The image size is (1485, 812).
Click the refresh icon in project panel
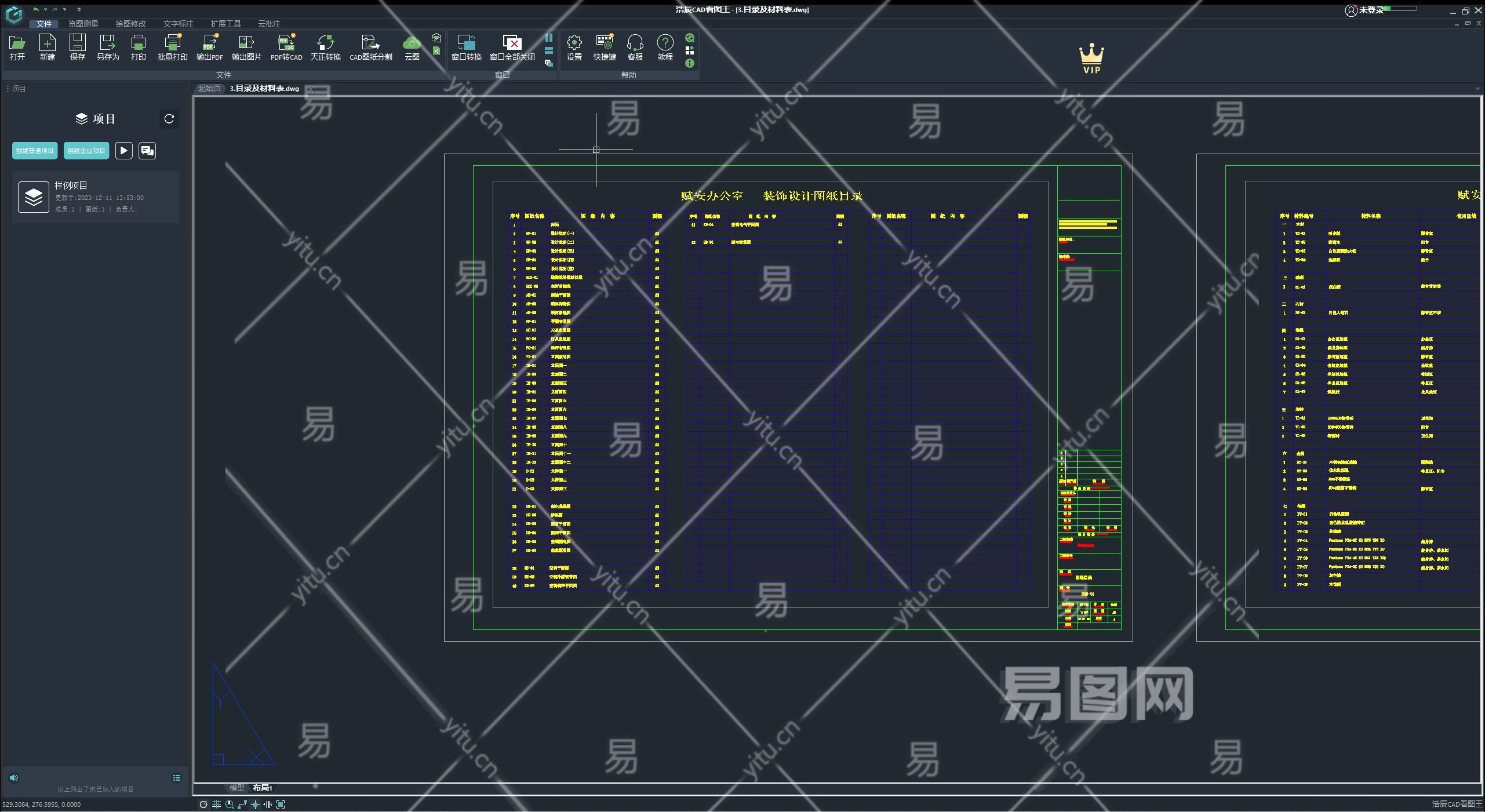click(169, 119)
